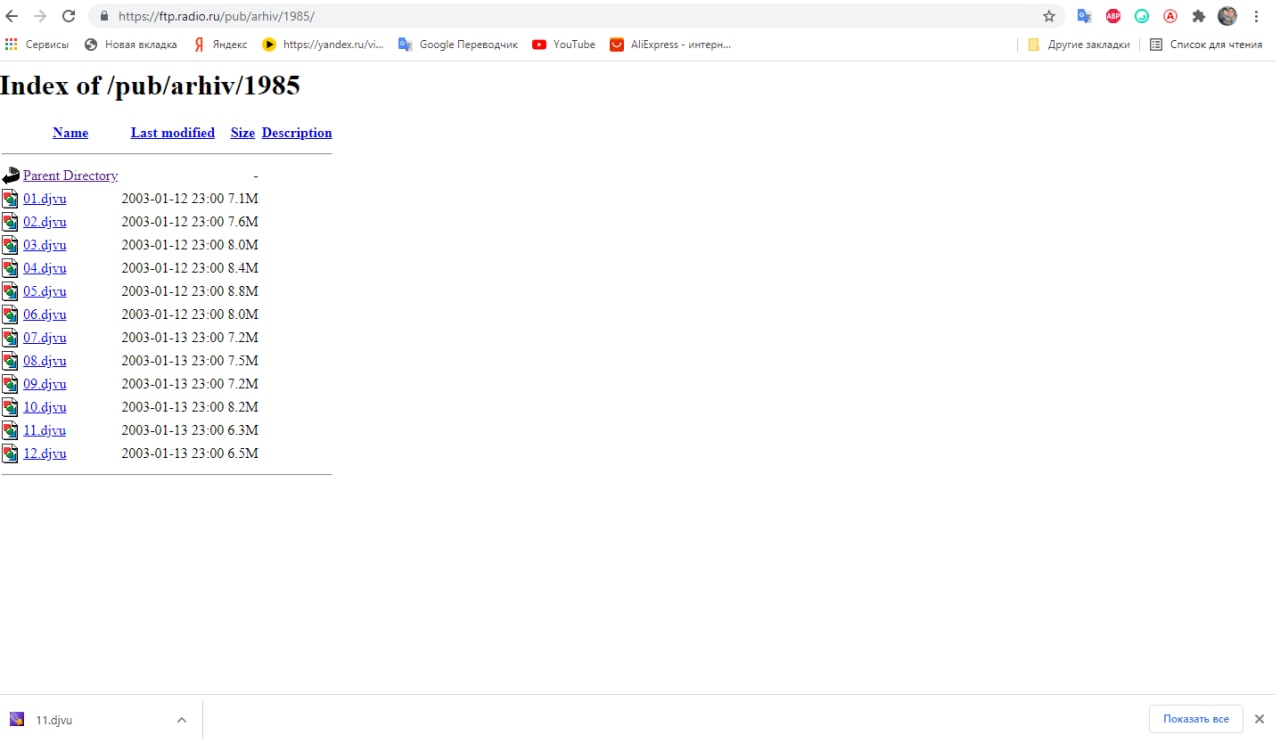
Task: Download the 12.djvu file
Action: (x=45, y=454)
